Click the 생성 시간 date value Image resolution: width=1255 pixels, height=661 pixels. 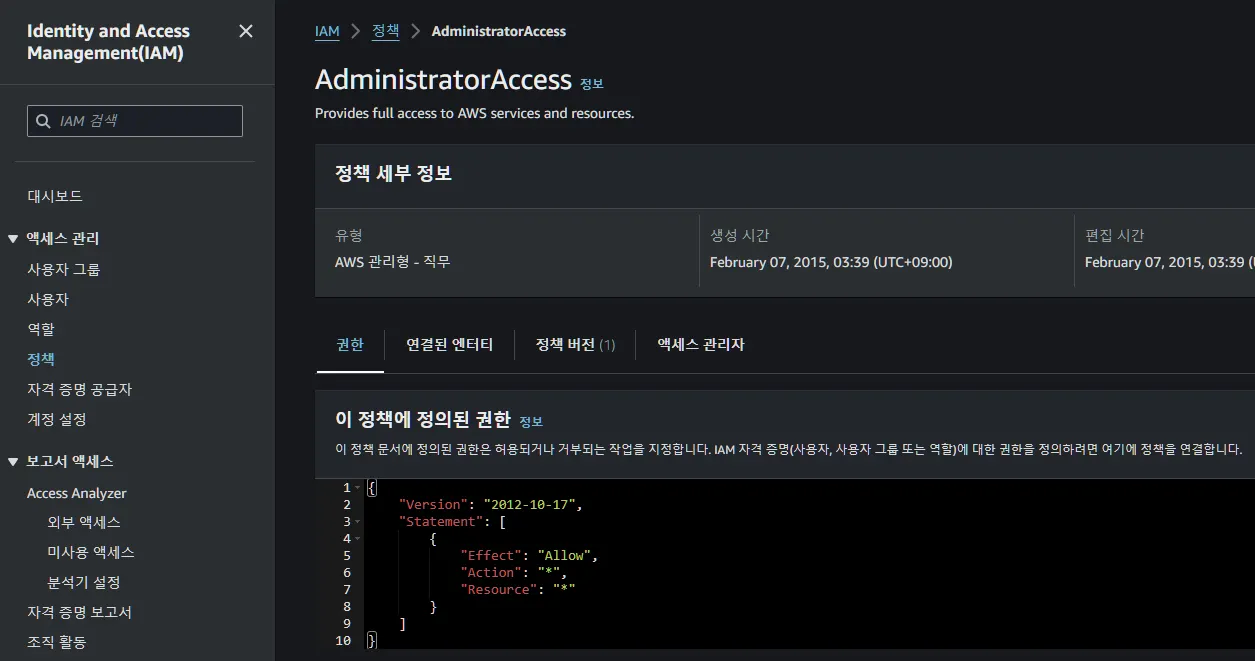[831, 262]
